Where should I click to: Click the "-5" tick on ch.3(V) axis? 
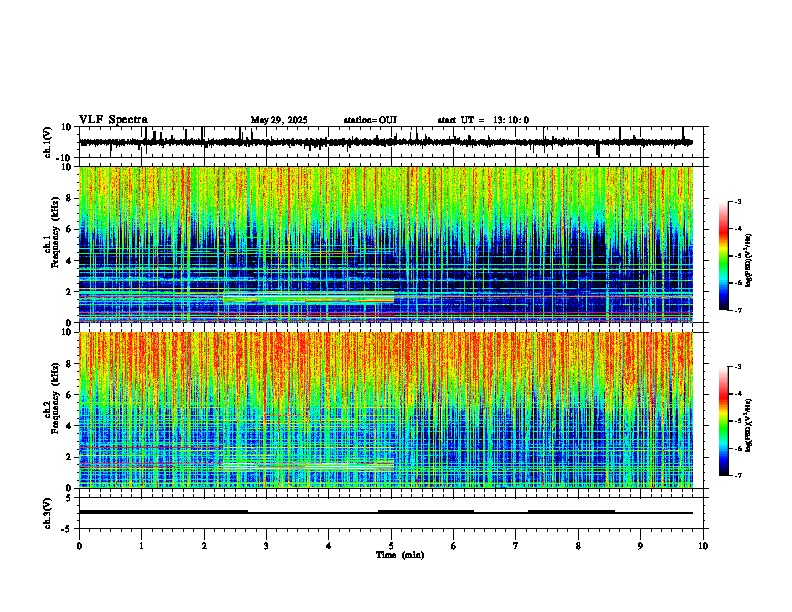[x=68, y=529]
